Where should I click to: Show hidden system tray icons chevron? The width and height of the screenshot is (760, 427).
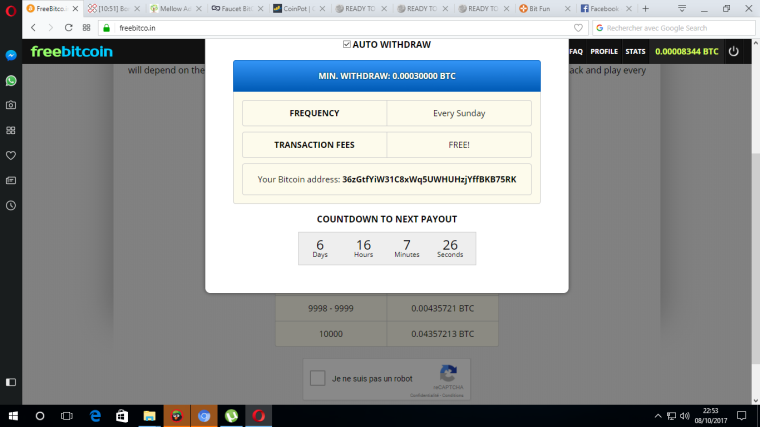pyautogui.click(x=658, y=415)
